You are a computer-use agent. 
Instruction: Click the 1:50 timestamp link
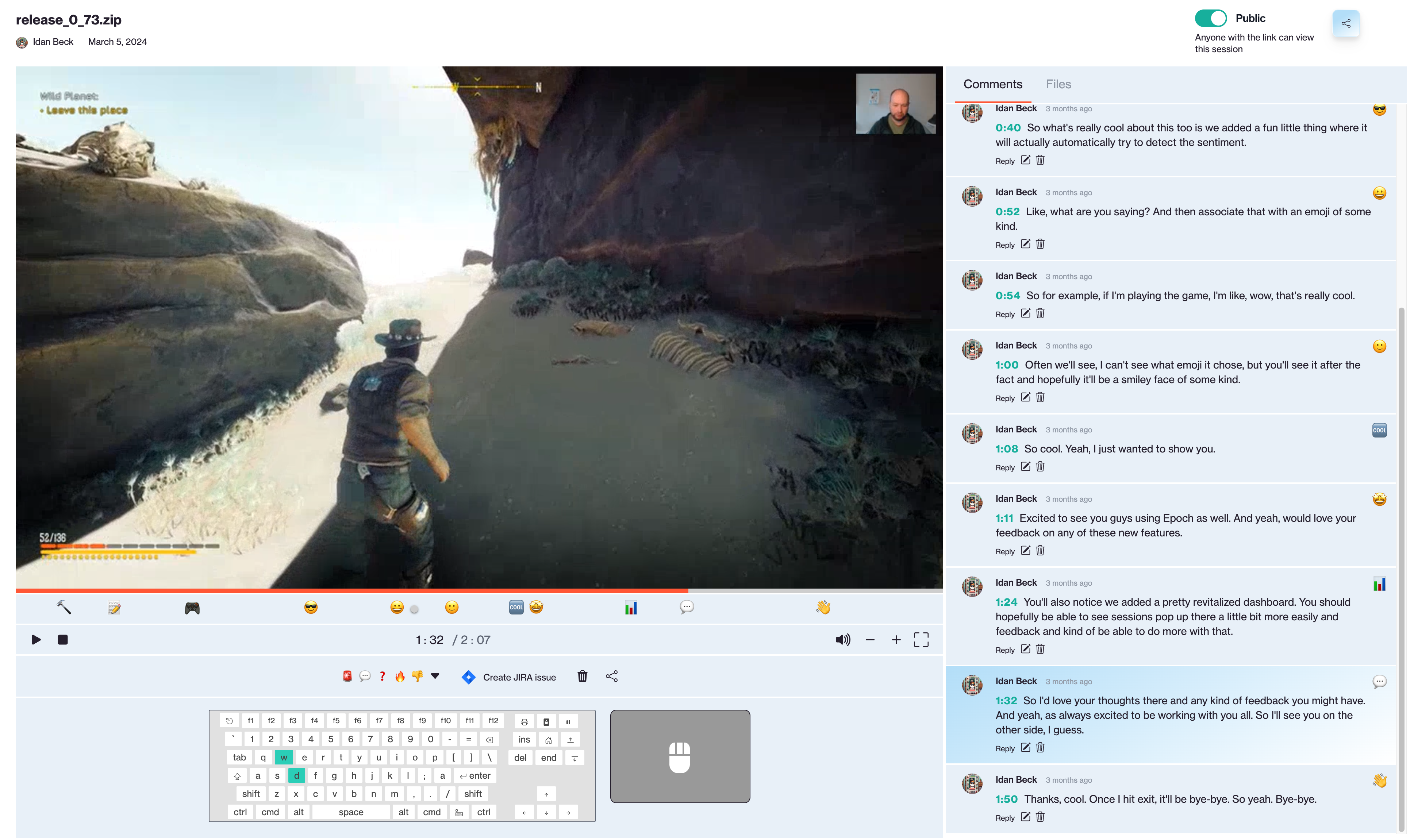coord(1006,799)
